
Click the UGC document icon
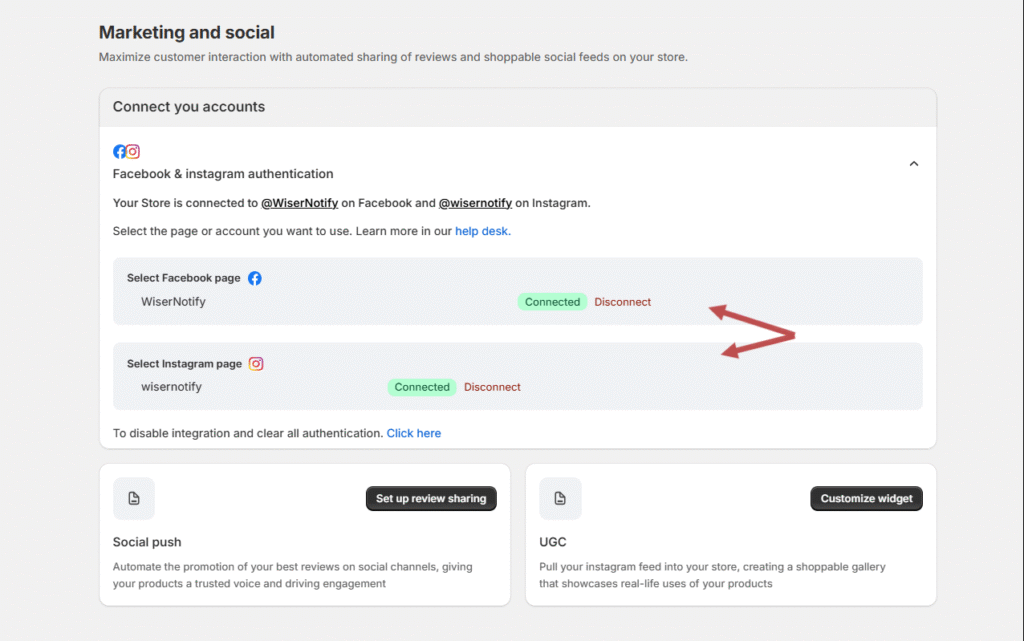tap(560, 498)
